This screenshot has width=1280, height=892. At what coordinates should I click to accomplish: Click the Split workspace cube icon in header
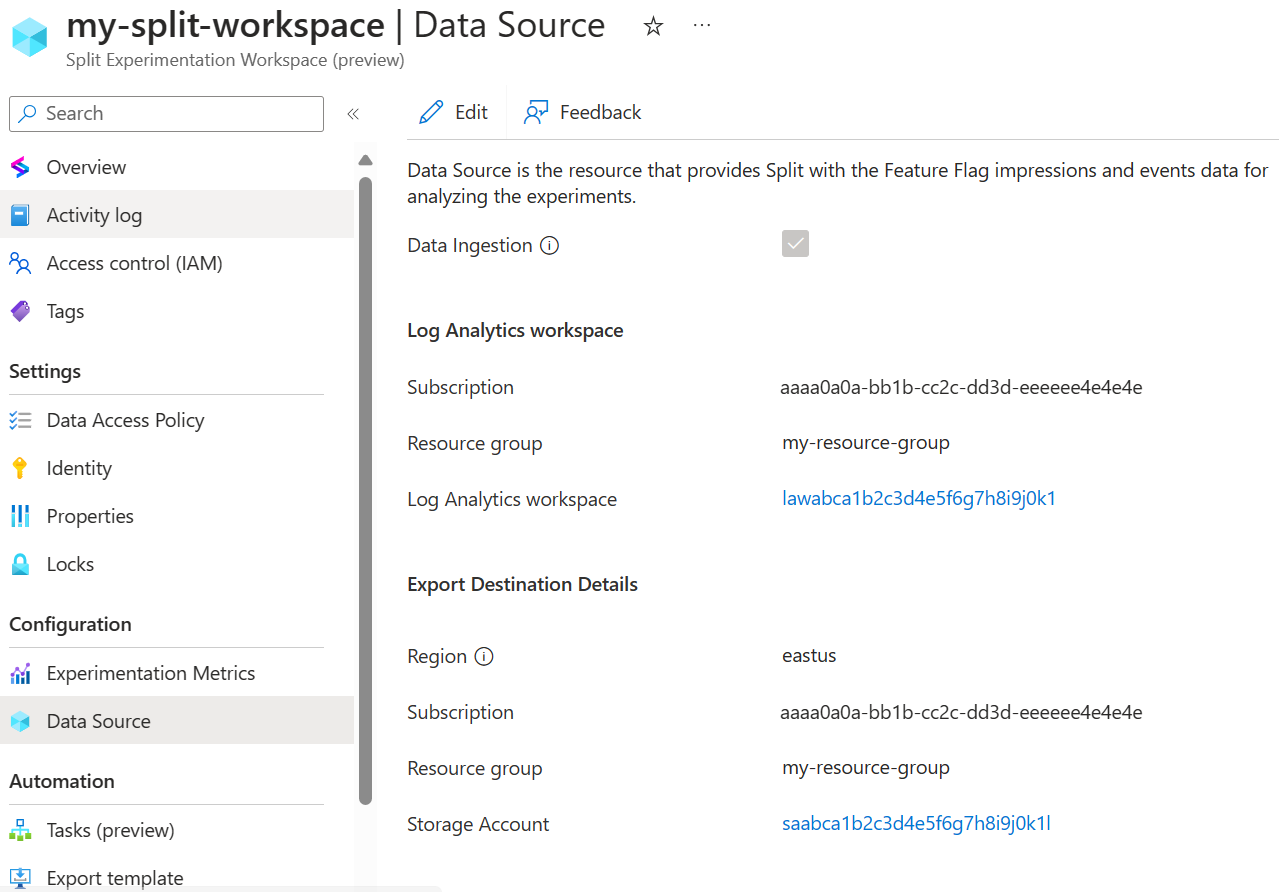pos(30,37)
